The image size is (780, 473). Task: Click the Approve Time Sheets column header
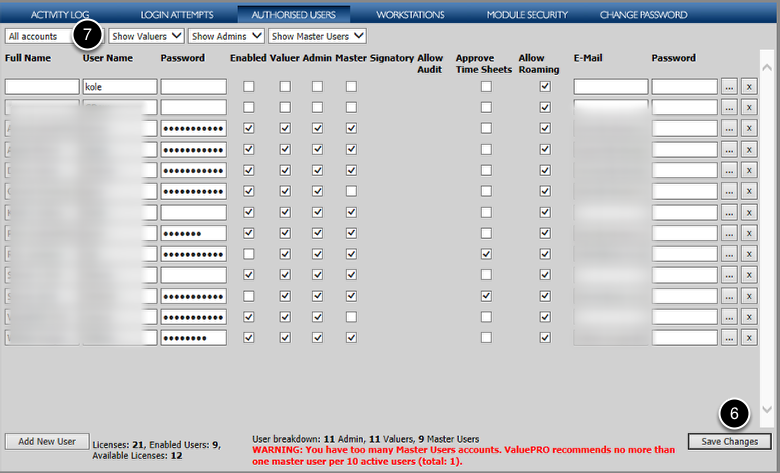coord(484,64)
